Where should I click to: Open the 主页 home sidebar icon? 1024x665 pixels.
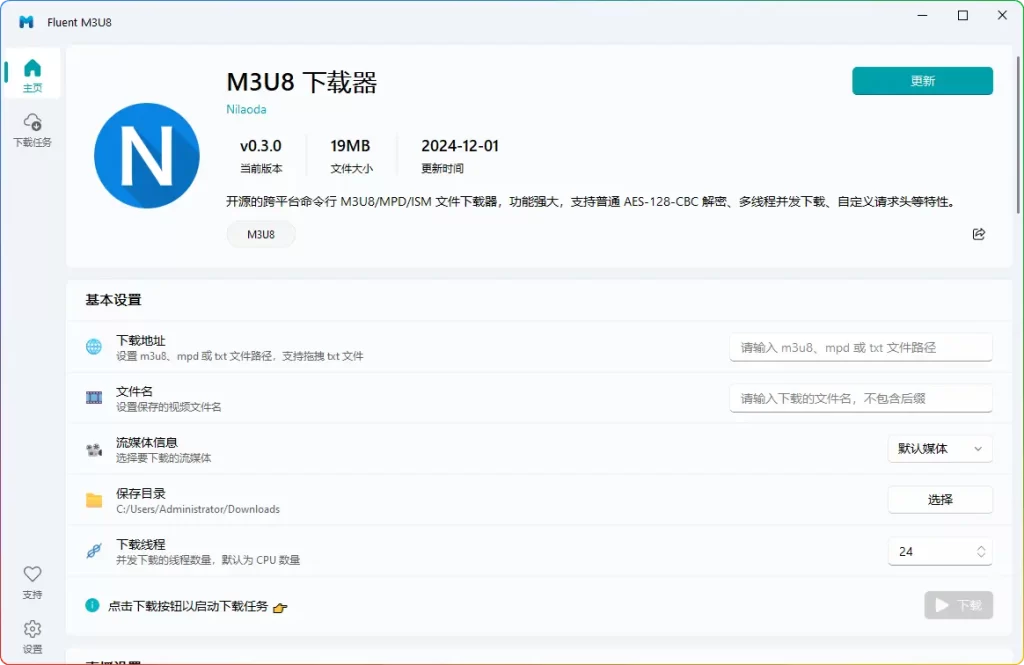pos(32,75)
